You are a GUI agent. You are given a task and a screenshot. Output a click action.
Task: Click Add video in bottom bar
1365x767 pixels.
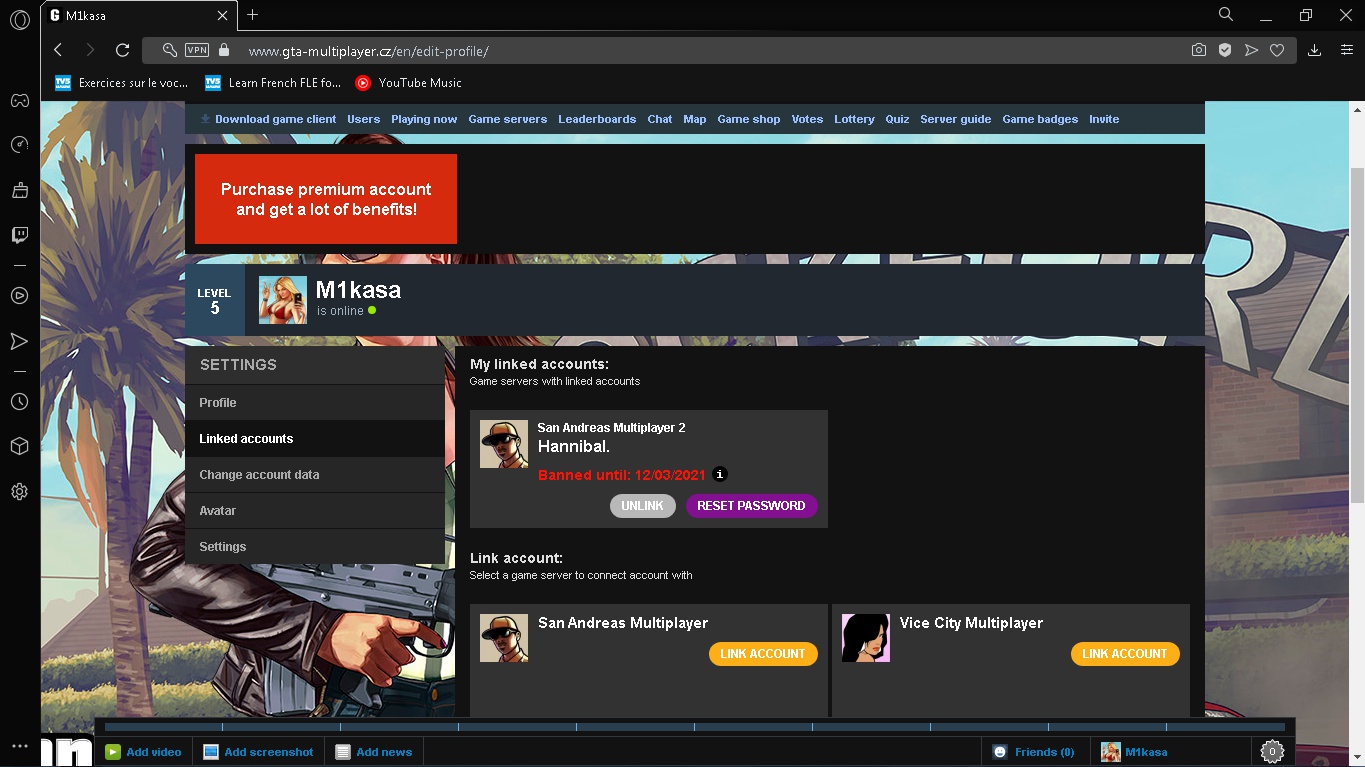[144, 752]
